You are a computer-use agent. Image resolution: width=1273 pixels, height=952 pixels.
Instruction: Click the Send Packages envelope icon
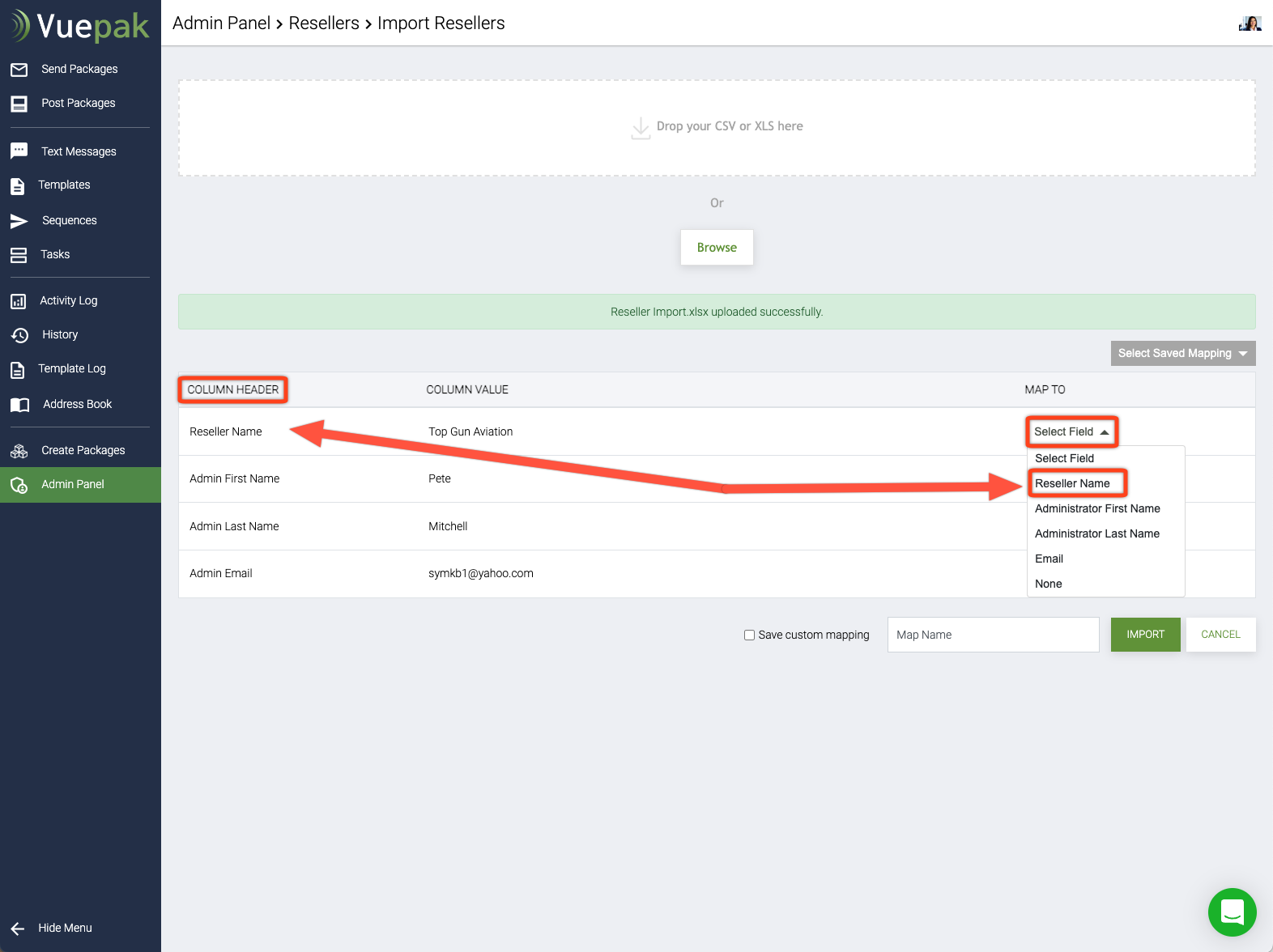19,70
